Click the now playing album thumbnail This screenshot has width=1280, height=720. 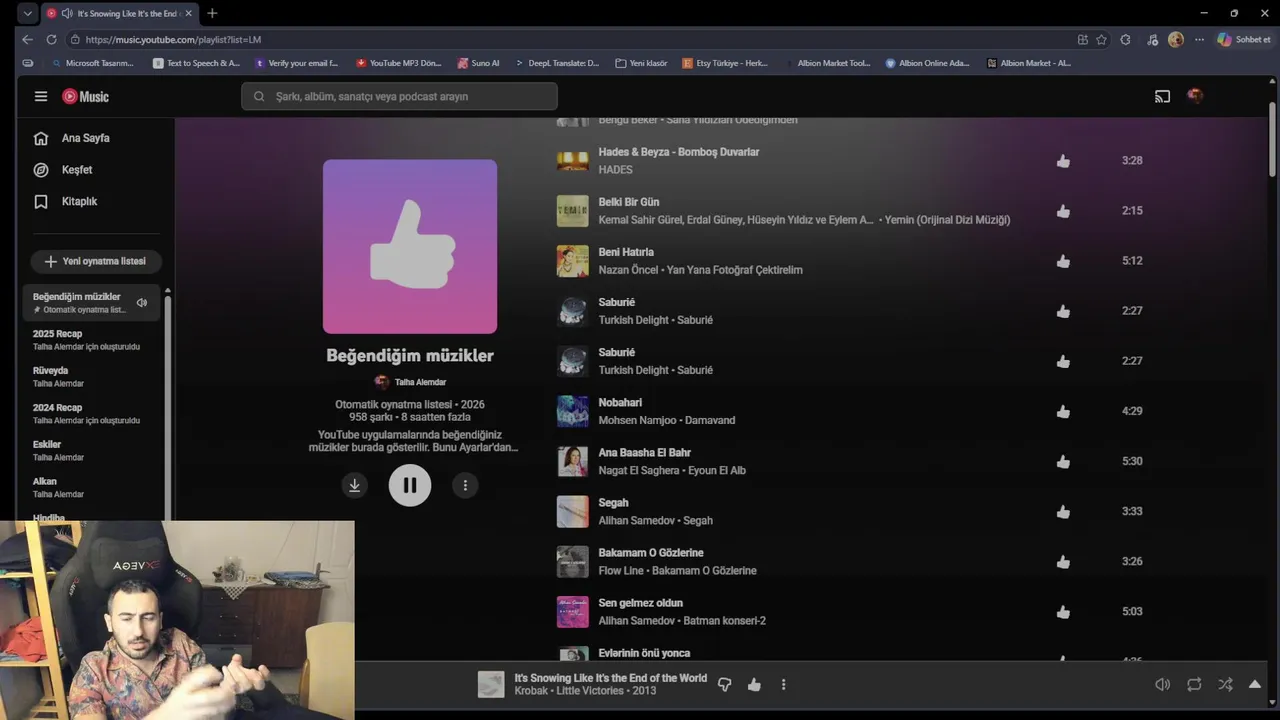click(491, 684)
